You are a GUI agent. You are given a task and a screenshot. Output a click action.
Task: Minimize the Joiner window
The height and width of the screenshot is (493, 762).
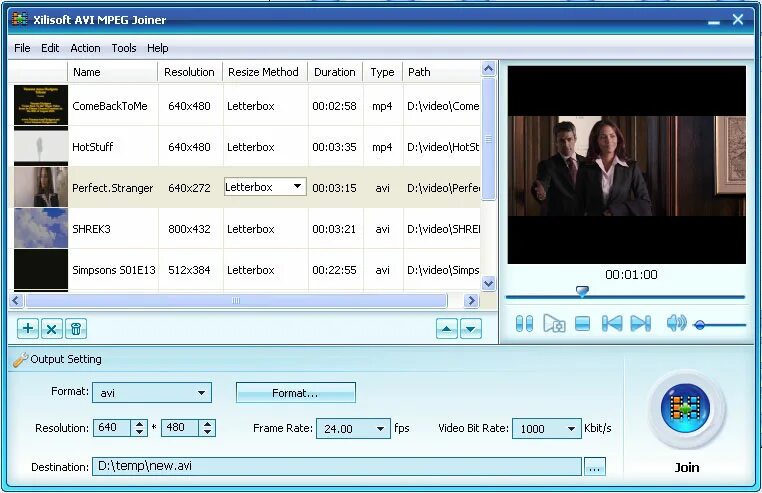coord(713,21)
